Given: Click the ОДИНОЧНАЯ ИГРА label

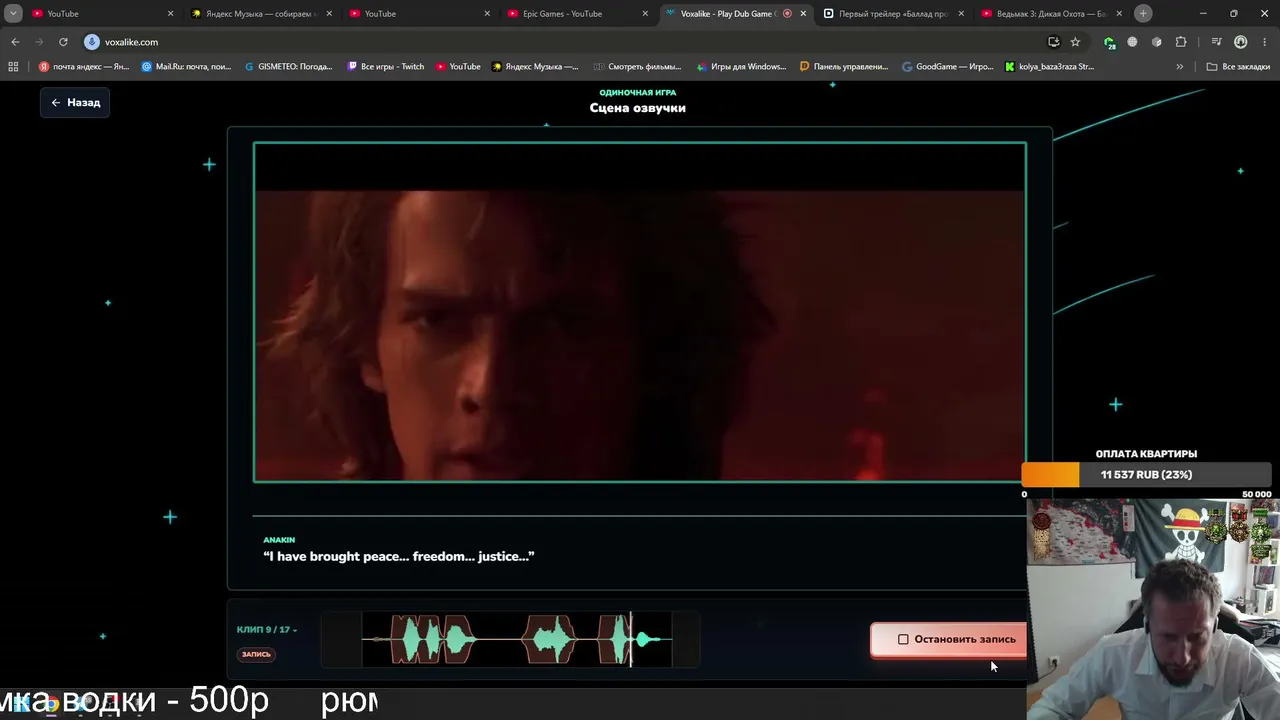Looking at the screenshot, I should click(x=638, y=92).
